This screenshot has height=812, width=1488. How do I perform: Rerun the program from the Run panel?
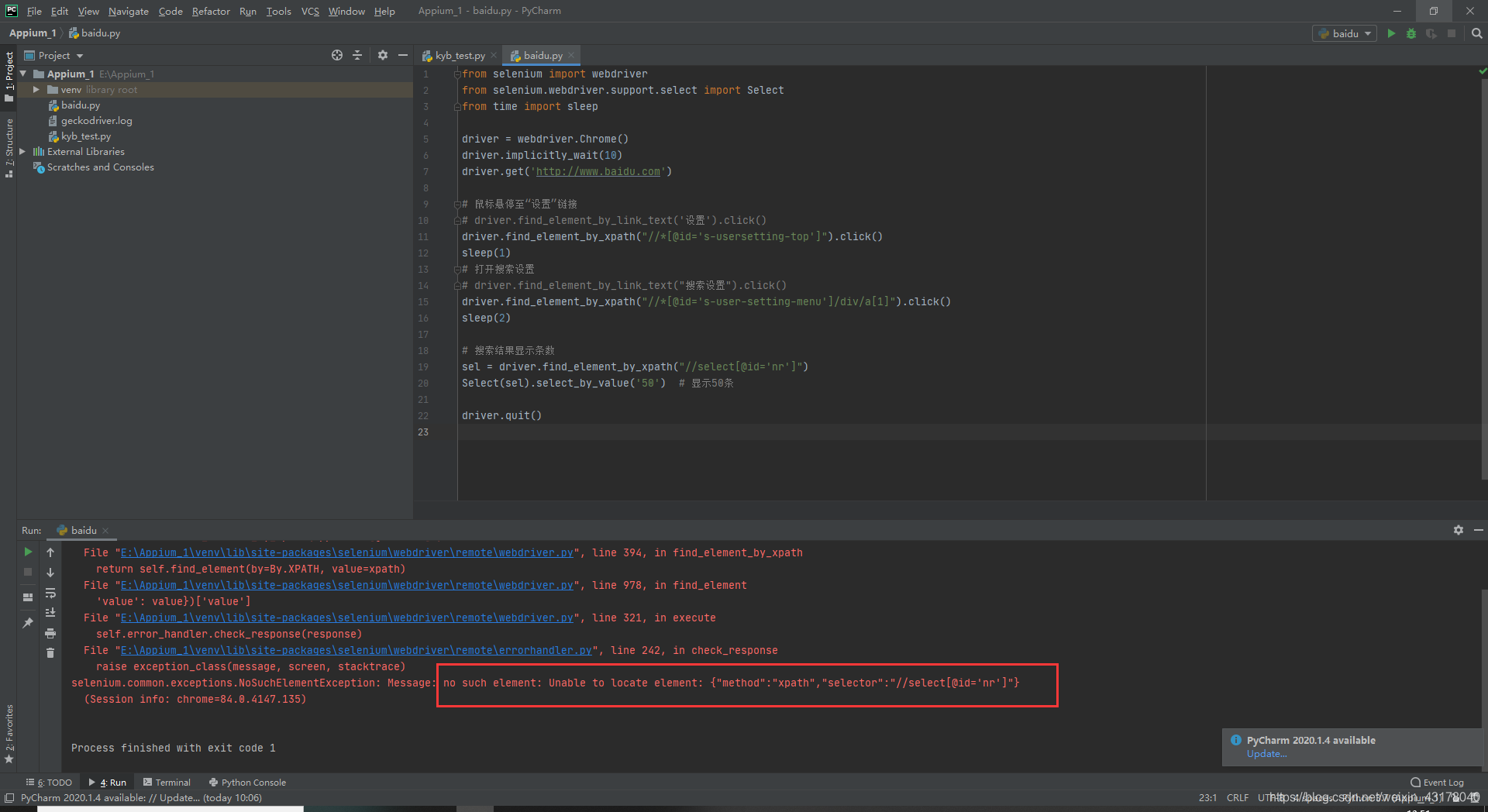coord(27,552)
